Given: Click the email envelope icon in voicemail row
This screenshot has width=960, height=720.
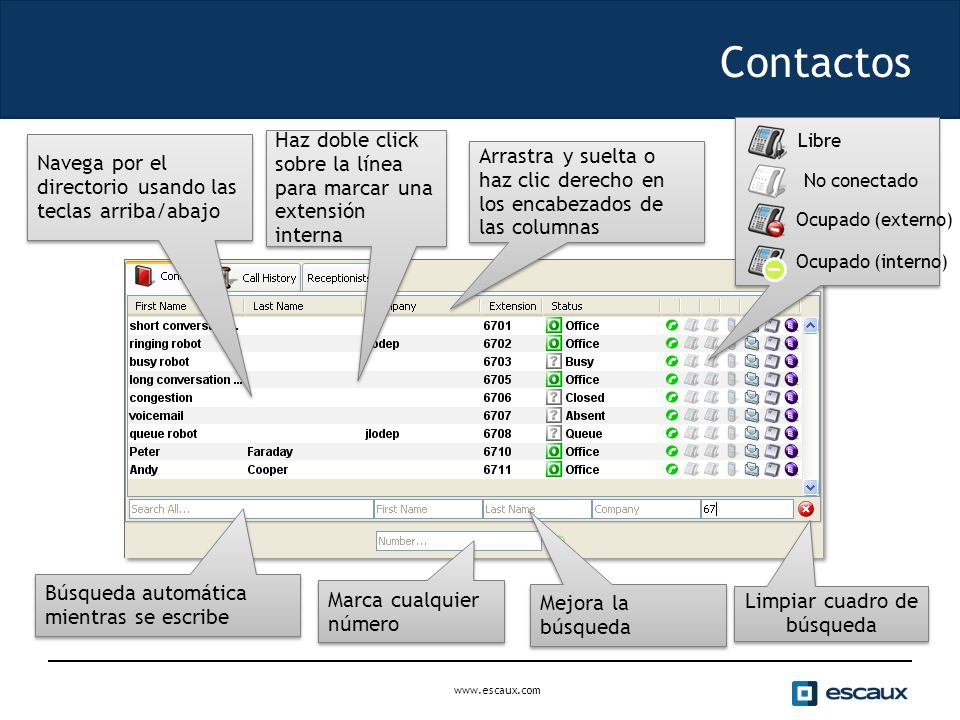Looking at the screenshot, I should click(751, 416).
